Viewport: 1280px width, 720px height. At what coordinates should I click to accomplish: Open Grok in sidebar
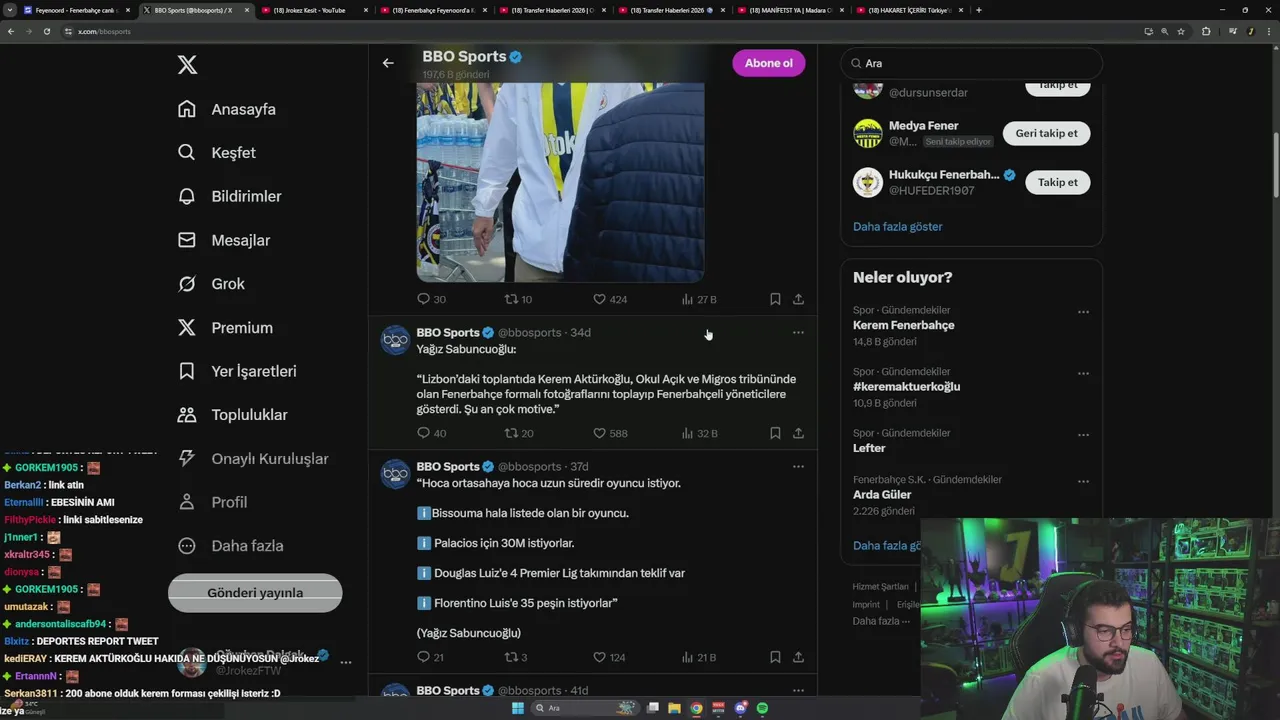point(211,284)
